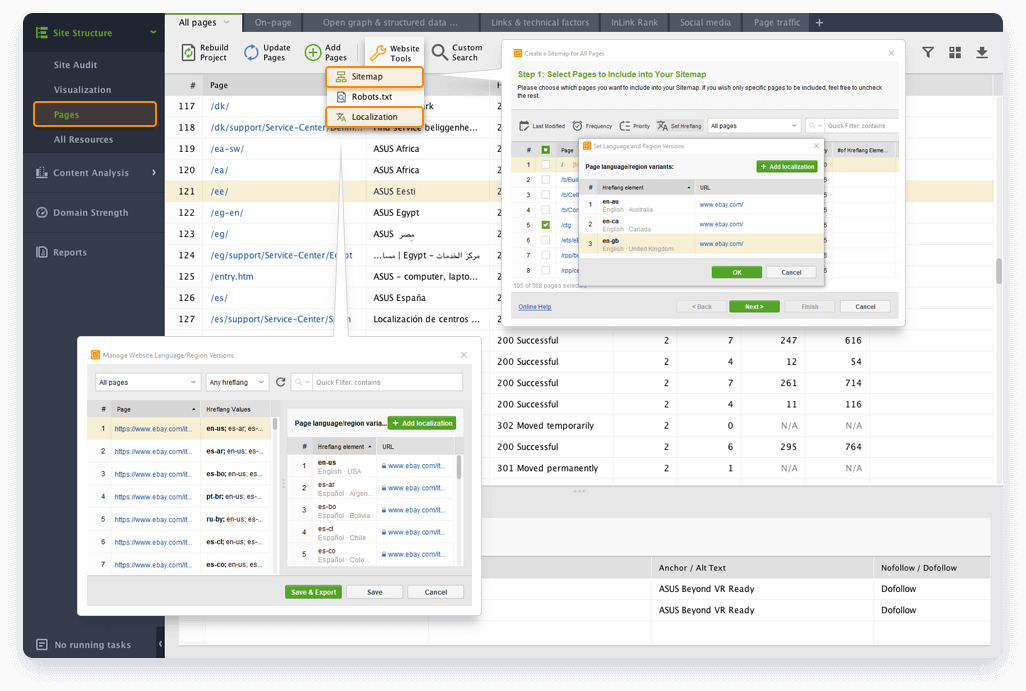Click Next in the sitemap wizard
Viewport: 1026px width, 691px height.
pyautogui.click(x=754, y=306)
